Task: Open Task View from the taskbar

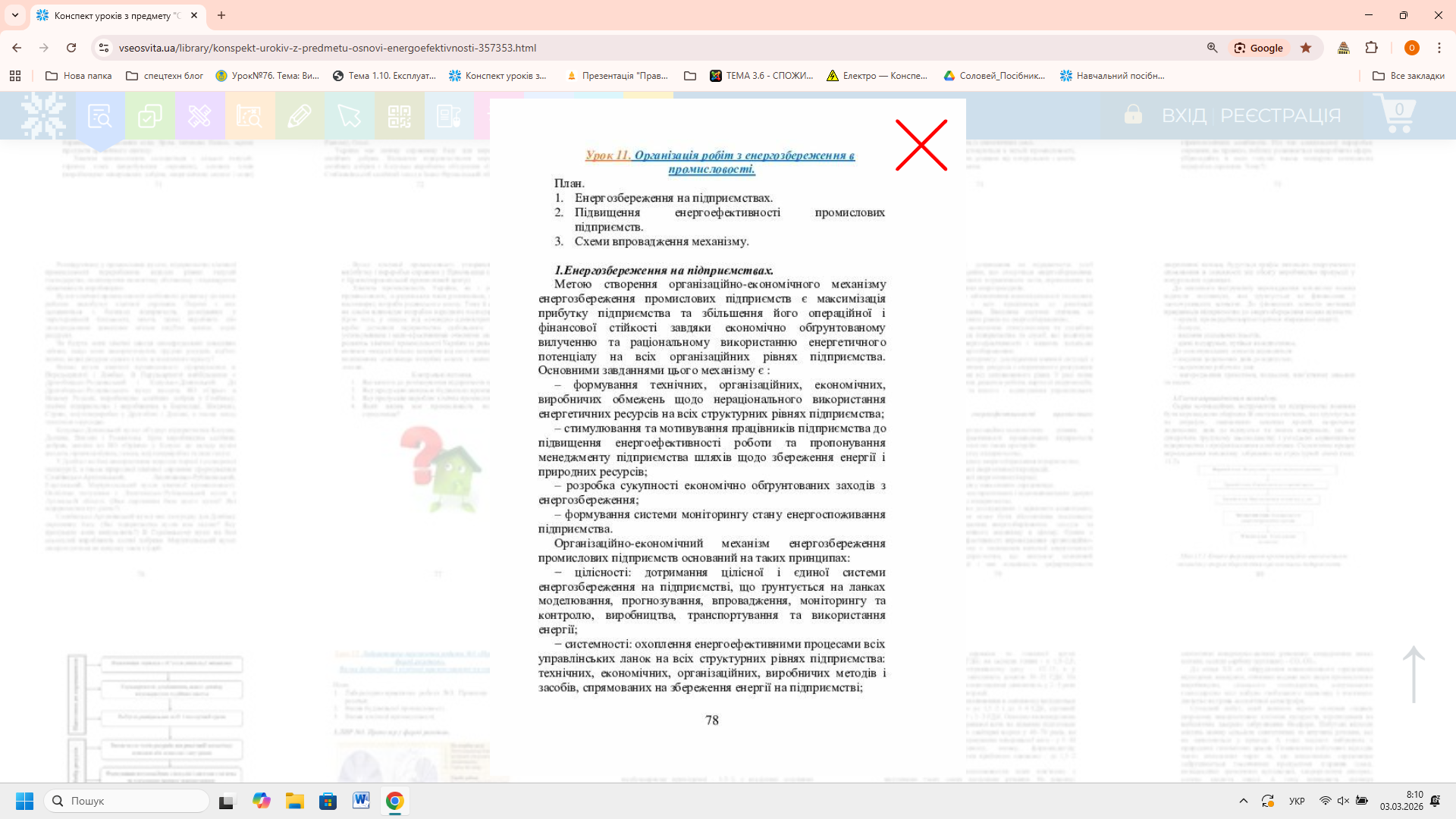Action: click(227, 801)
